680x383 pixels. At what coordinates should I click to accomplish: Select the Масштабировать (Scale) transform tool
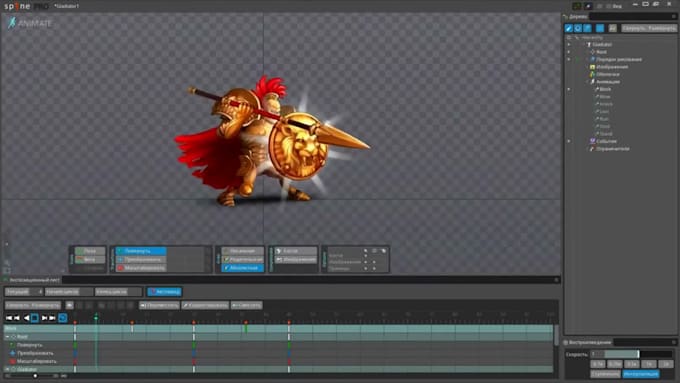tap(141, 268)
